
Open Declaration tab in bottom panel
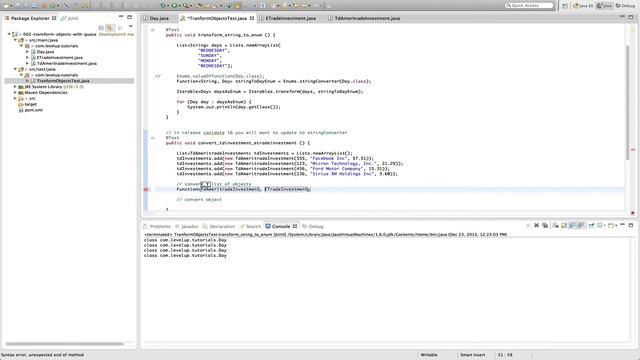point(219,226)
